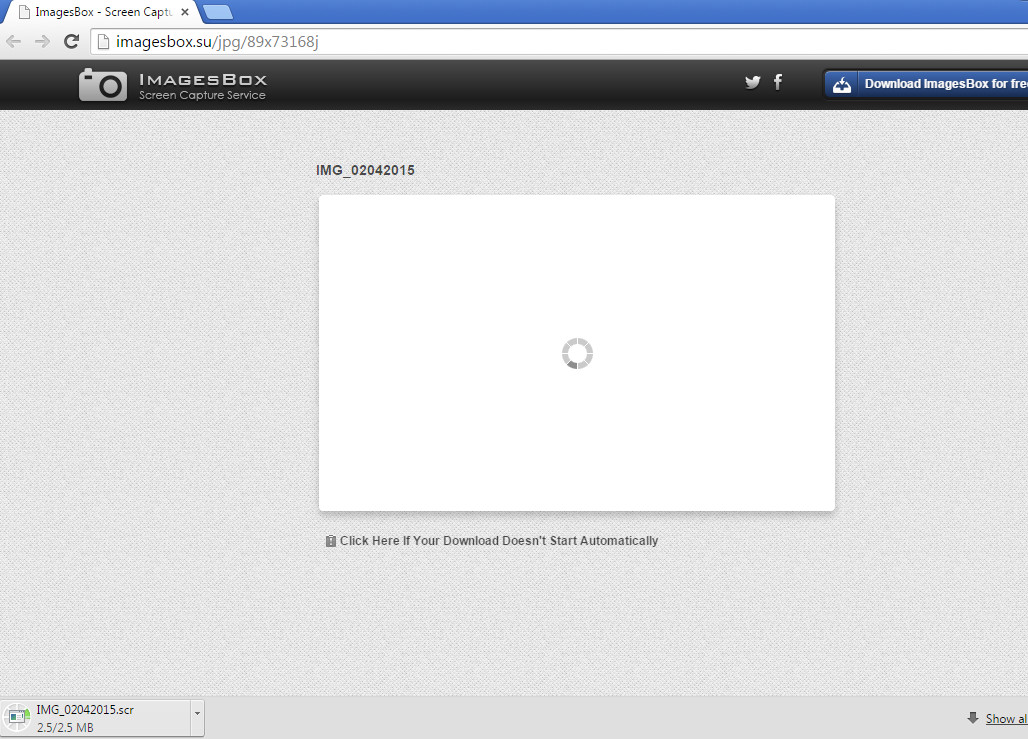
Task: Click the Show all downloads link
Action: click(x=1005, y=718)
